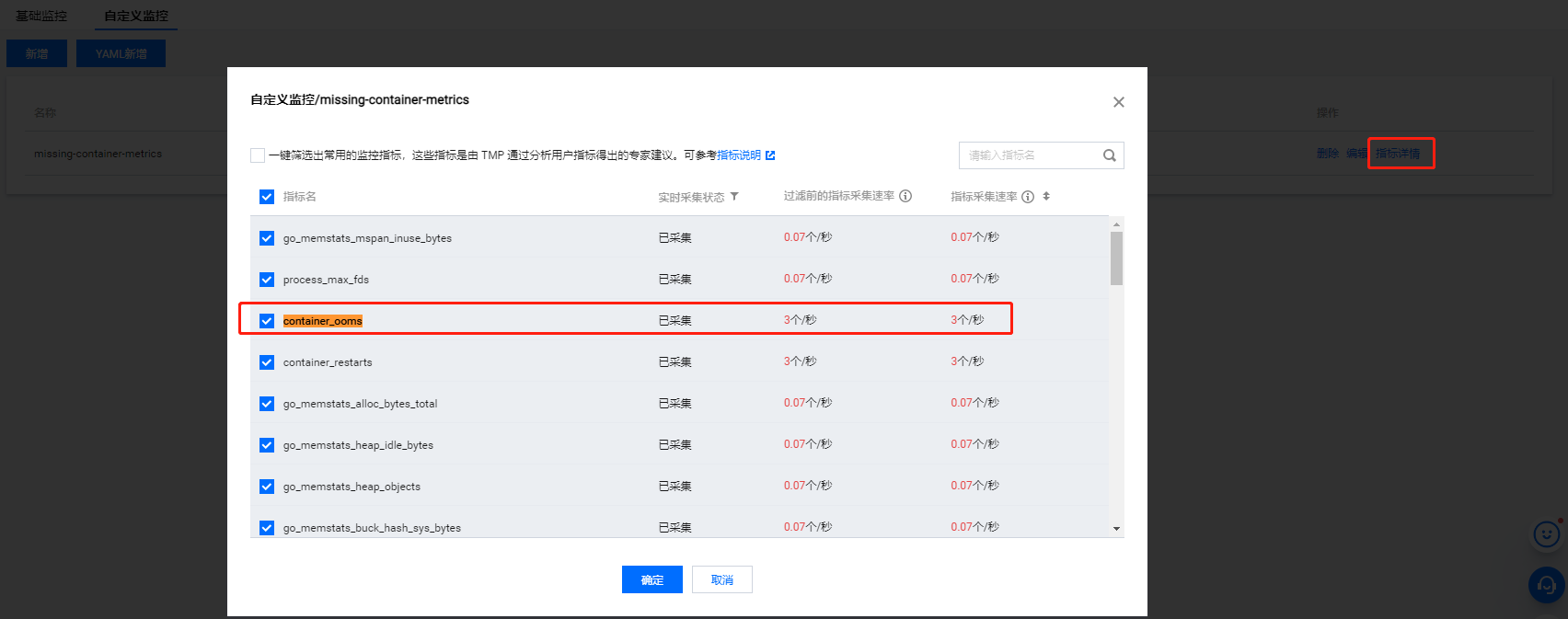Toggle the select-all checkbox in header row
Image resolution: width=1568 pixels, height=619 pixels.
pyautogui.click(x=267, y=197)
